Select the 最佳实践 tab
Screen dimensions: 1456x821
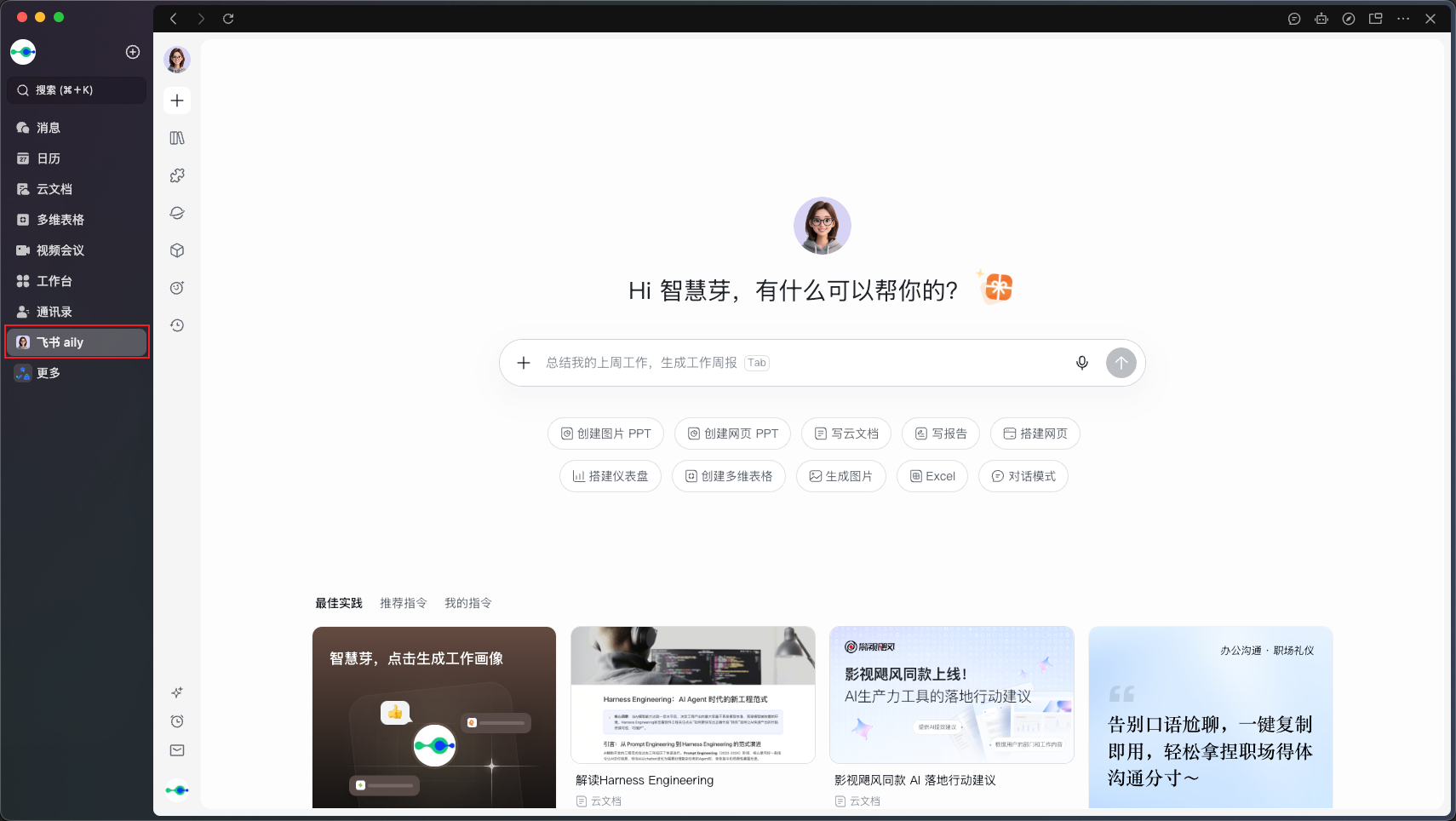pyautogui.click(x=339, y=603)
